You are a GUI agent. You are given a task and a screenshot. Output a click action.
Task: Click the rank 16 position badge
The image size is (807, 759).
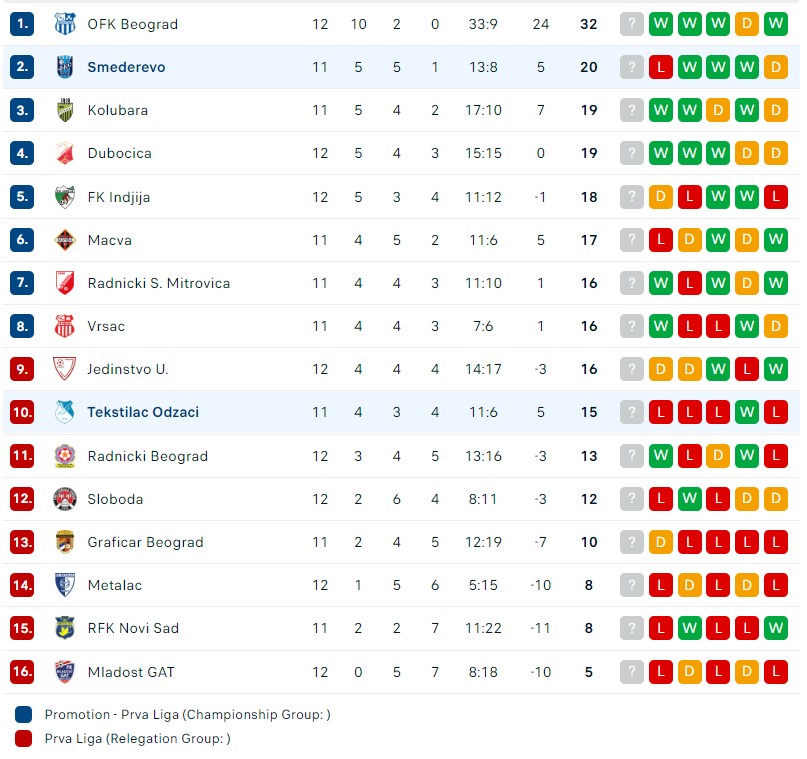point(23,672)
